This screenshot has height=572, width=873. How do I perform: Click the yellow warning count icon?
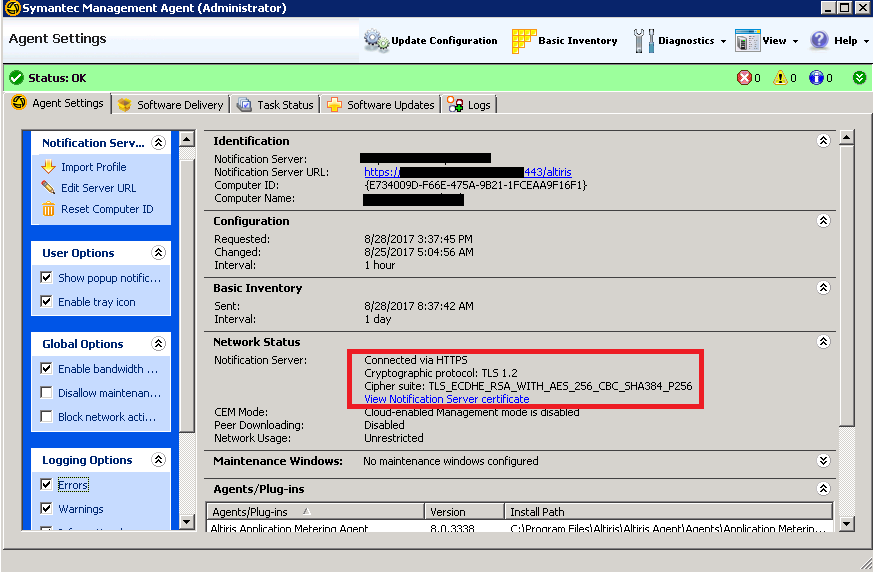[x=780, y=78]
